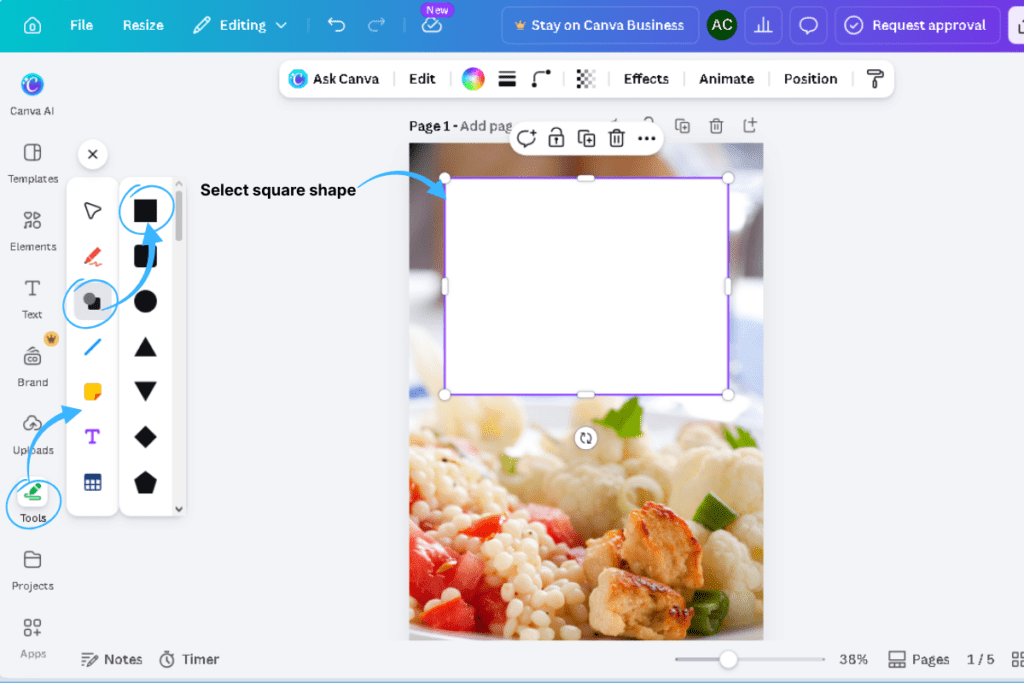Select the purple text tool

(x=93, y=436)
